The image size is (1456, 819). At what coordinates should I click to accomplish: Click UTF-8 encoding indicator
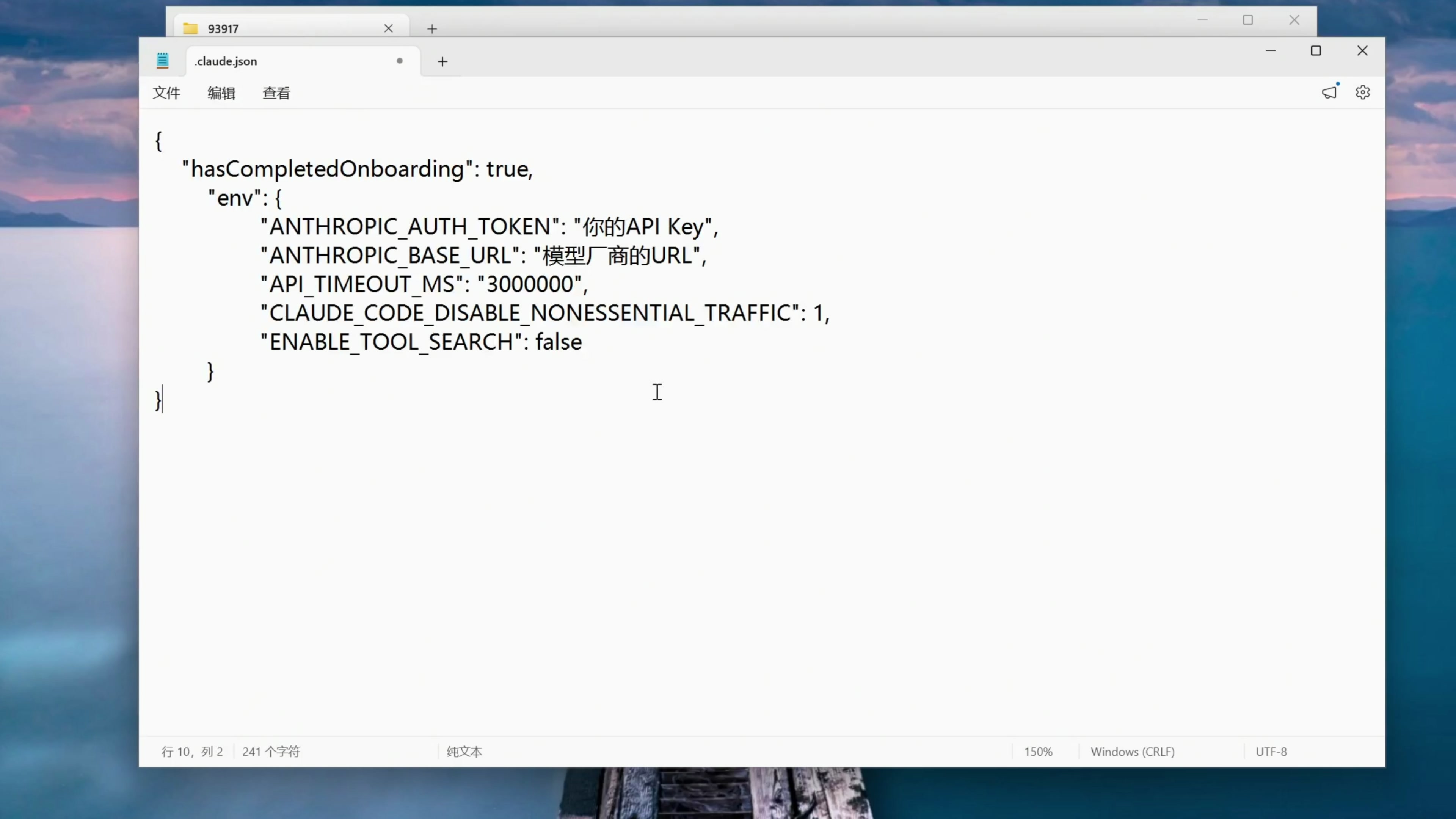pos(1271,752)
